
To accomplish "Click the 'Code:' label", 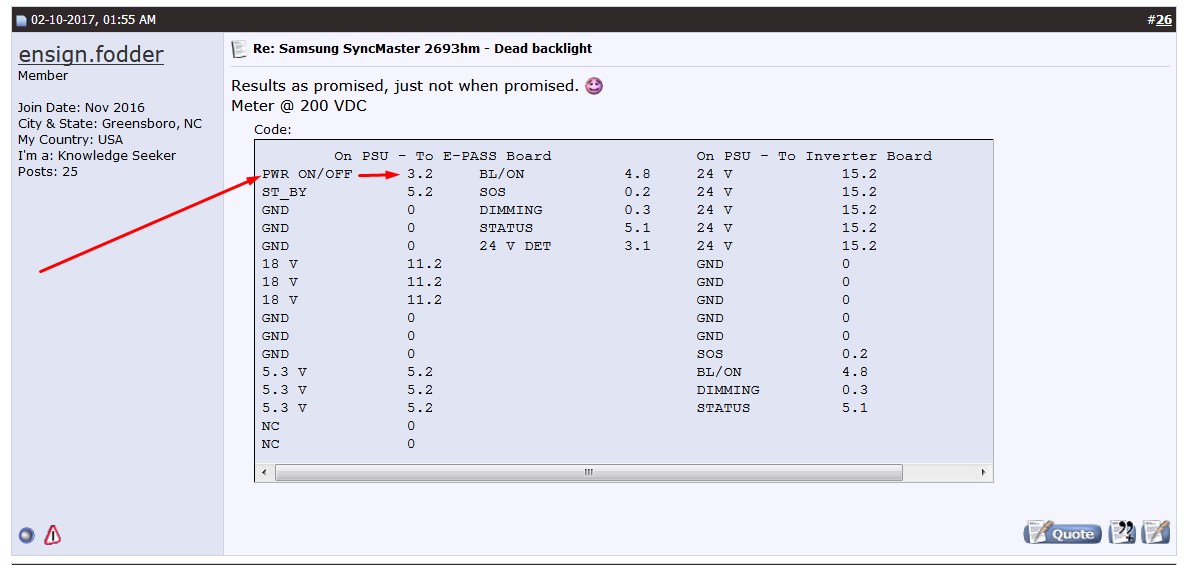I will coord(273,130).
